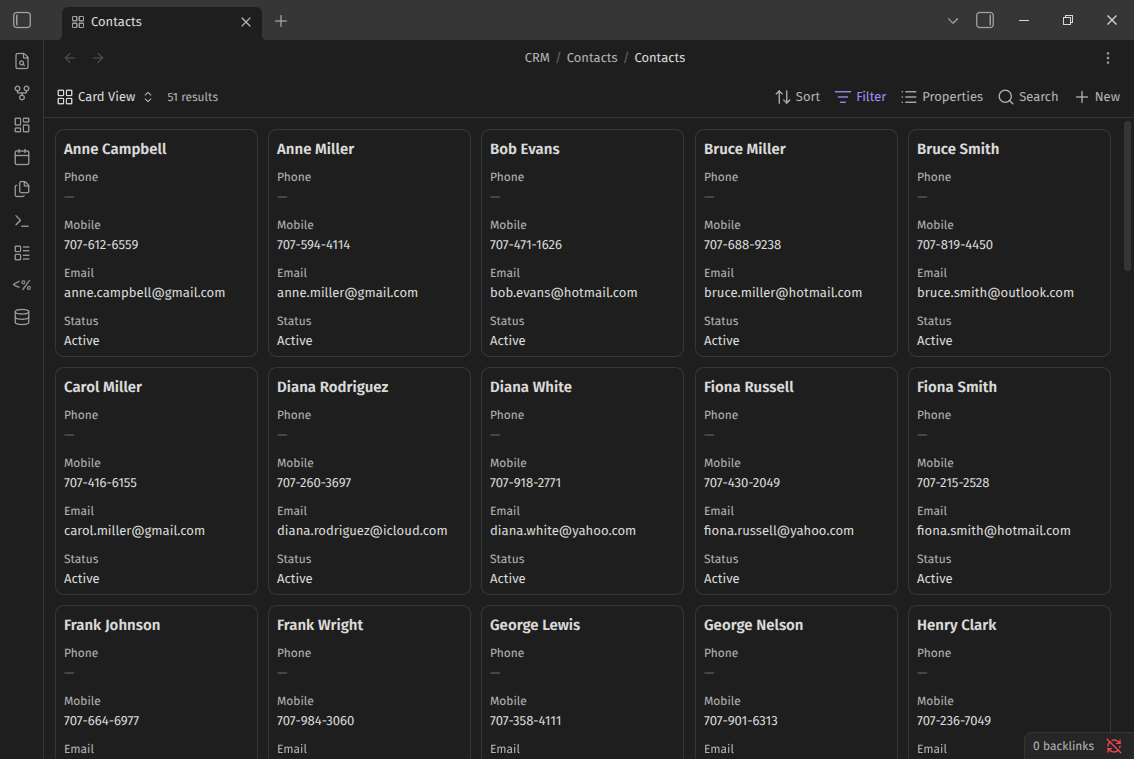
Task: Click email carol.miller@gmail.com
Action: tap(134, 531)
